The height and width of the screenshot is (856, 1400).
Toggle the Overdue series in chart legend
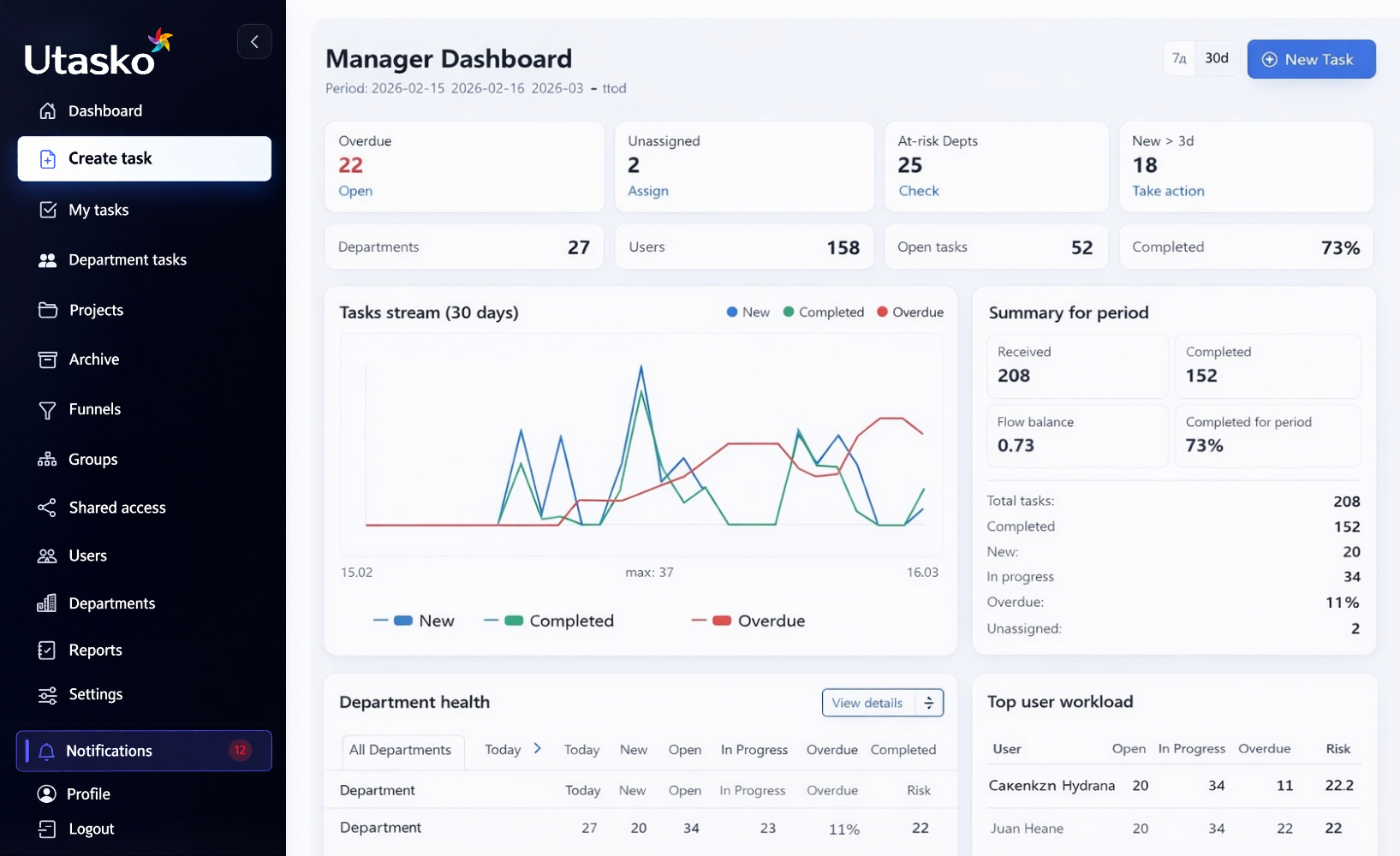coord(748,621)
